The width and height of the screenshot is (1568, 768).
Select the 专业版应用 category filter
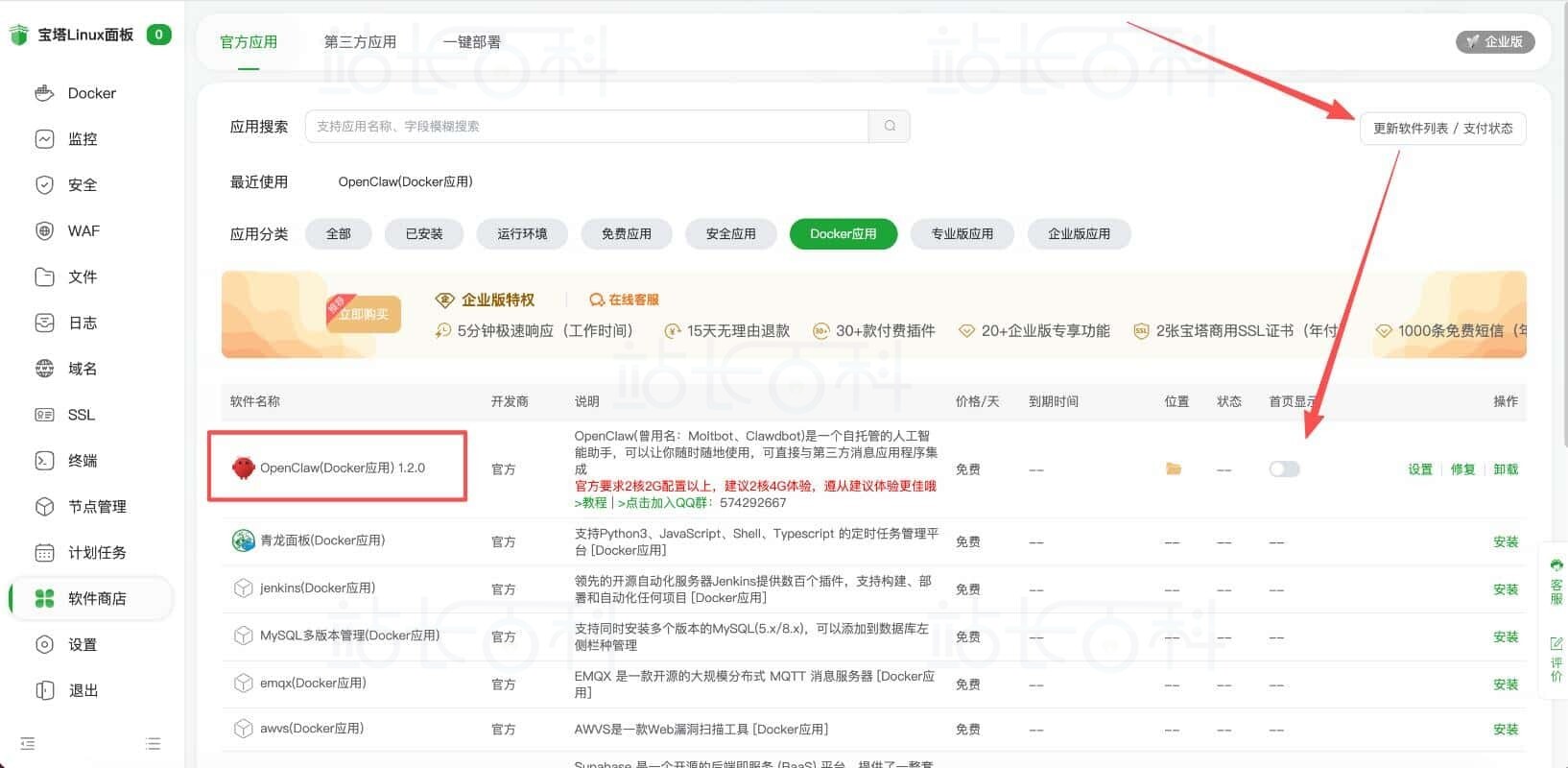pos(962,234)
